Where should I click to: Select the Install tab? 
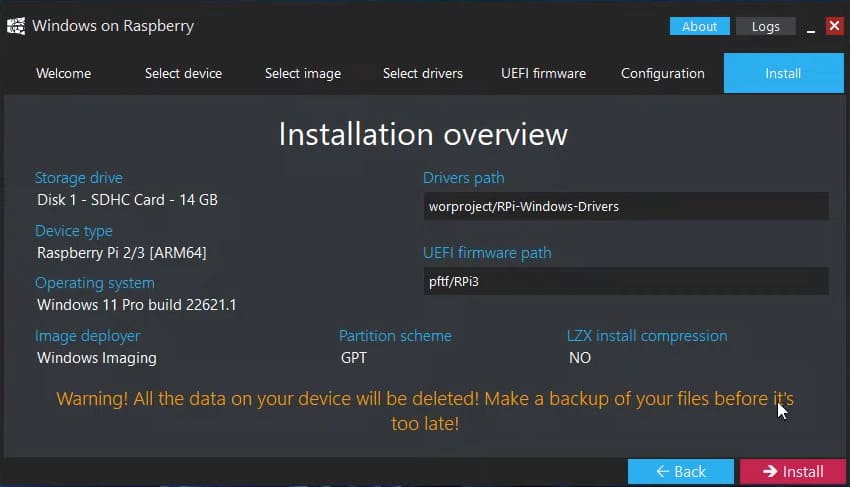pyautogui.click(x=783, y=73)
